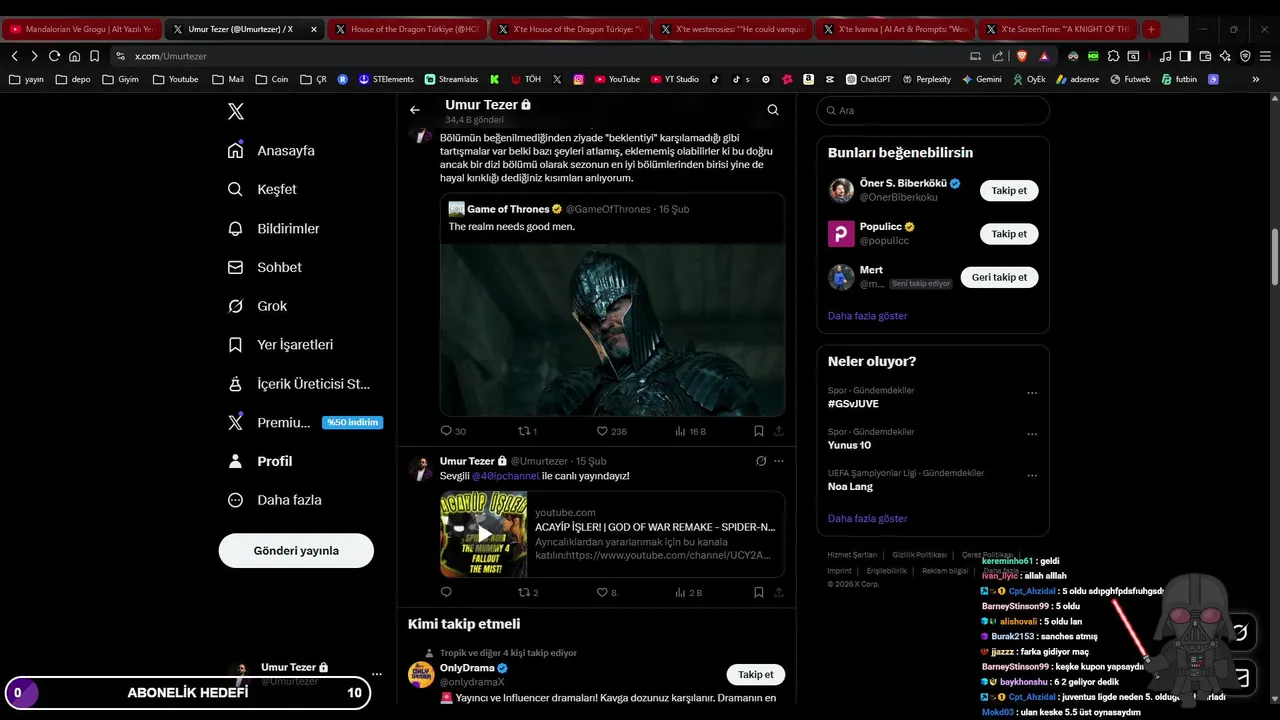Share the 15 Şub live stream post
Screen dimensions: 1280x720
point(779,592)
